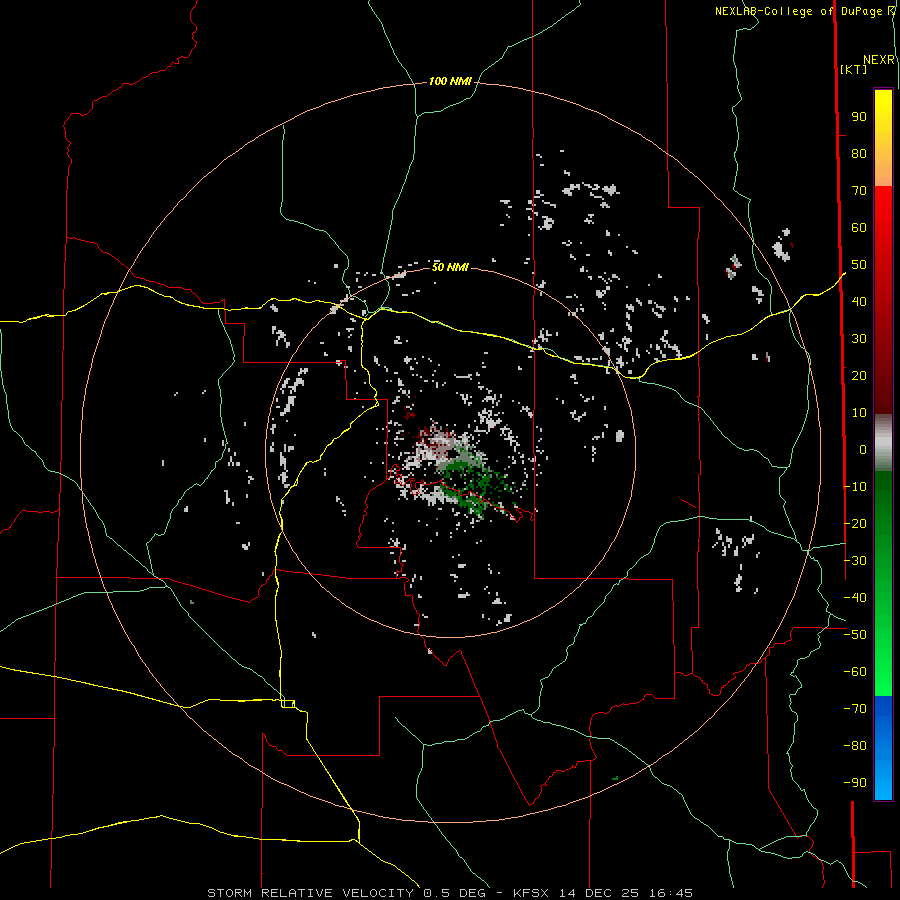Screen dimensions: 900x900
Task: Select the 20 value on velocity scale
Action: [x=859, y=376]
